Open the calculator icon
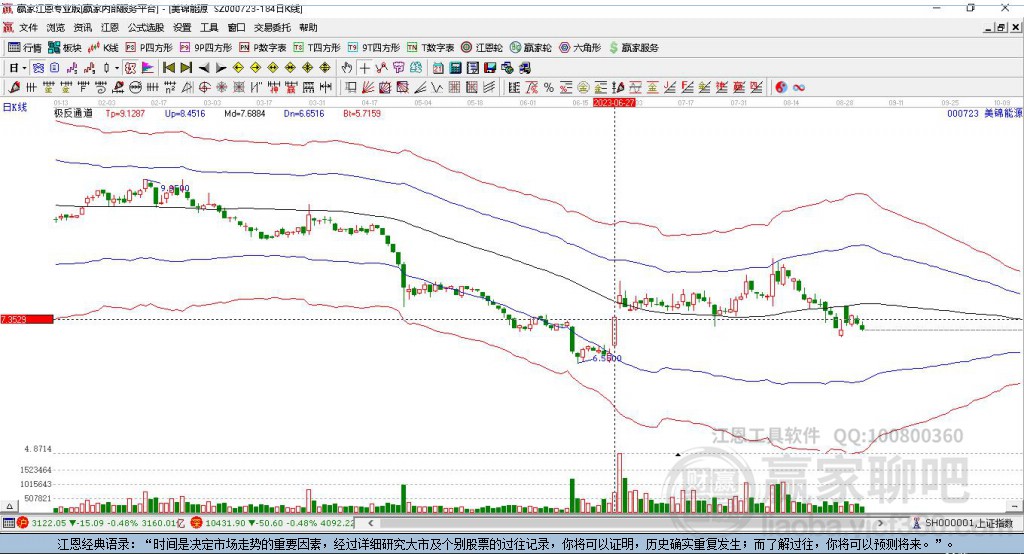 pos(456,68)
